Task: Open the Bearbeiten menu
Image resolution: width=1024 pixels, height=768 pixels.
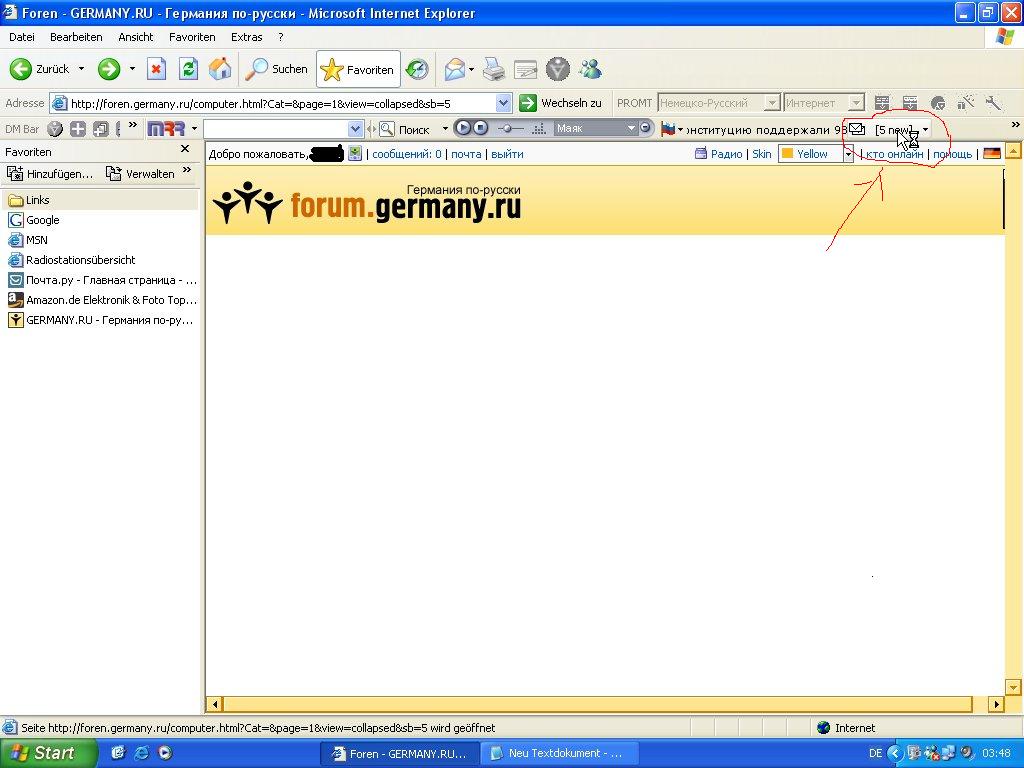Action: (x=76, y=37)
